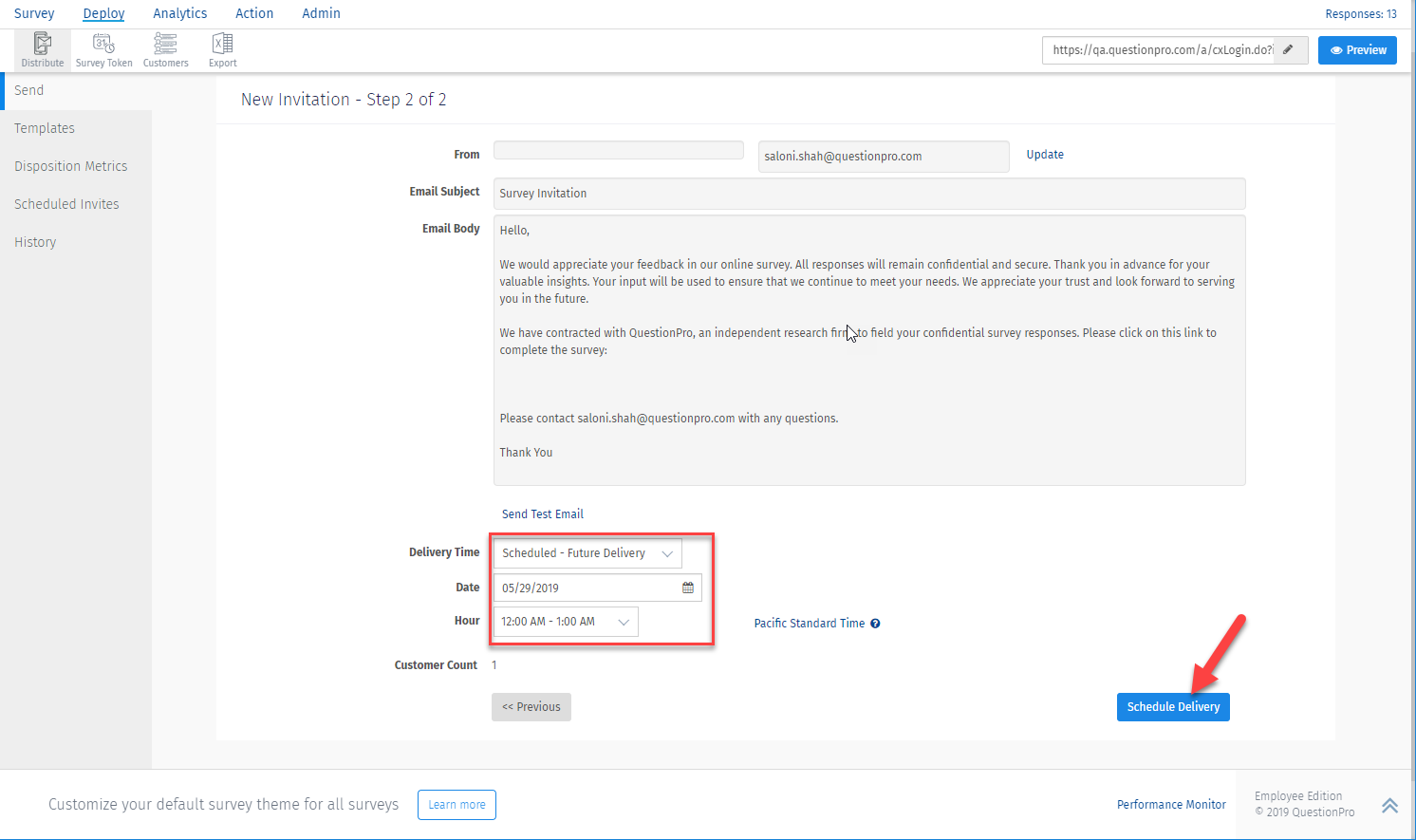1416x840 pixels.
Task: Switch to the Deploy menu
Action: [102, 13]
